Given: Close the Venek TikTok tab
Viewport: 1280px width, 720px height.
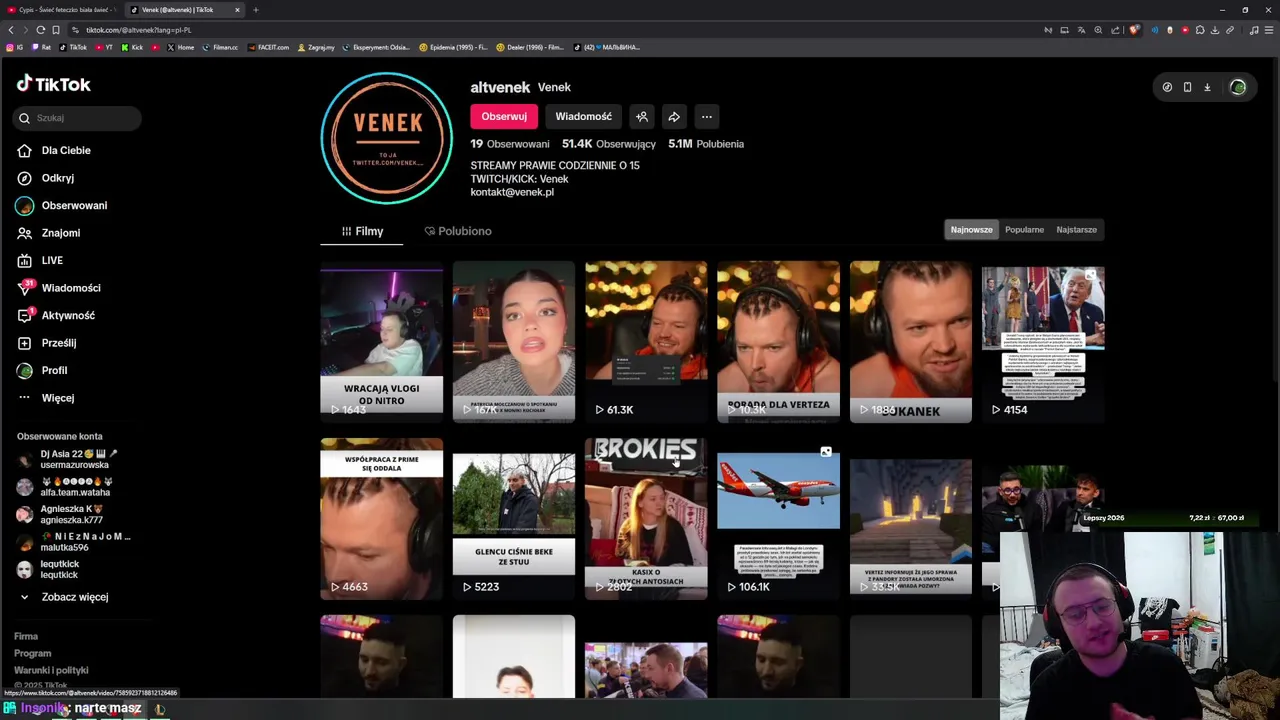Looking at the screenshot, I should point(237,10).
